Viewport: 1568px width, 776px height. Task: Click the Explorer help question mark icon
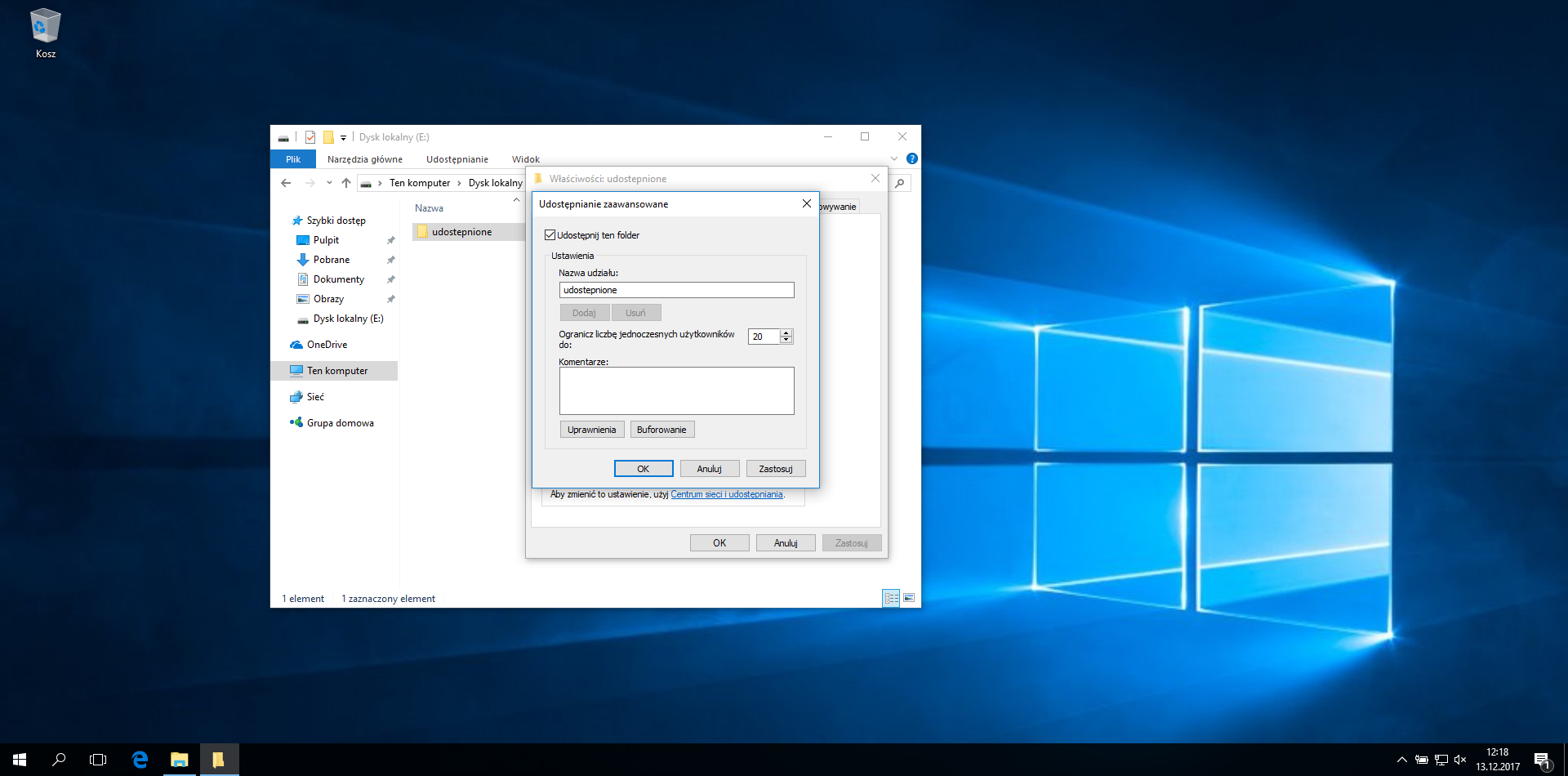click(x=911, y=158)
